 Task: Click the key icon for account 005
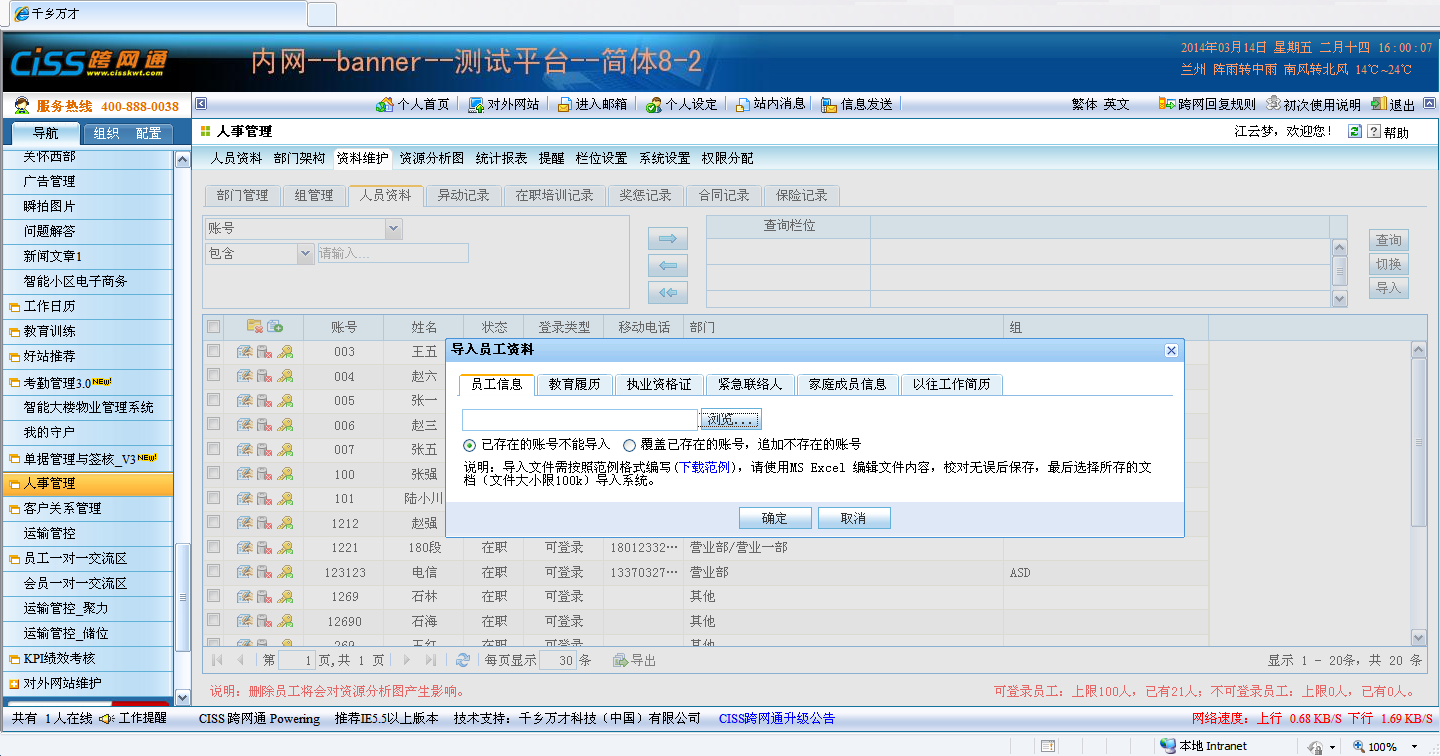[286, 400]
